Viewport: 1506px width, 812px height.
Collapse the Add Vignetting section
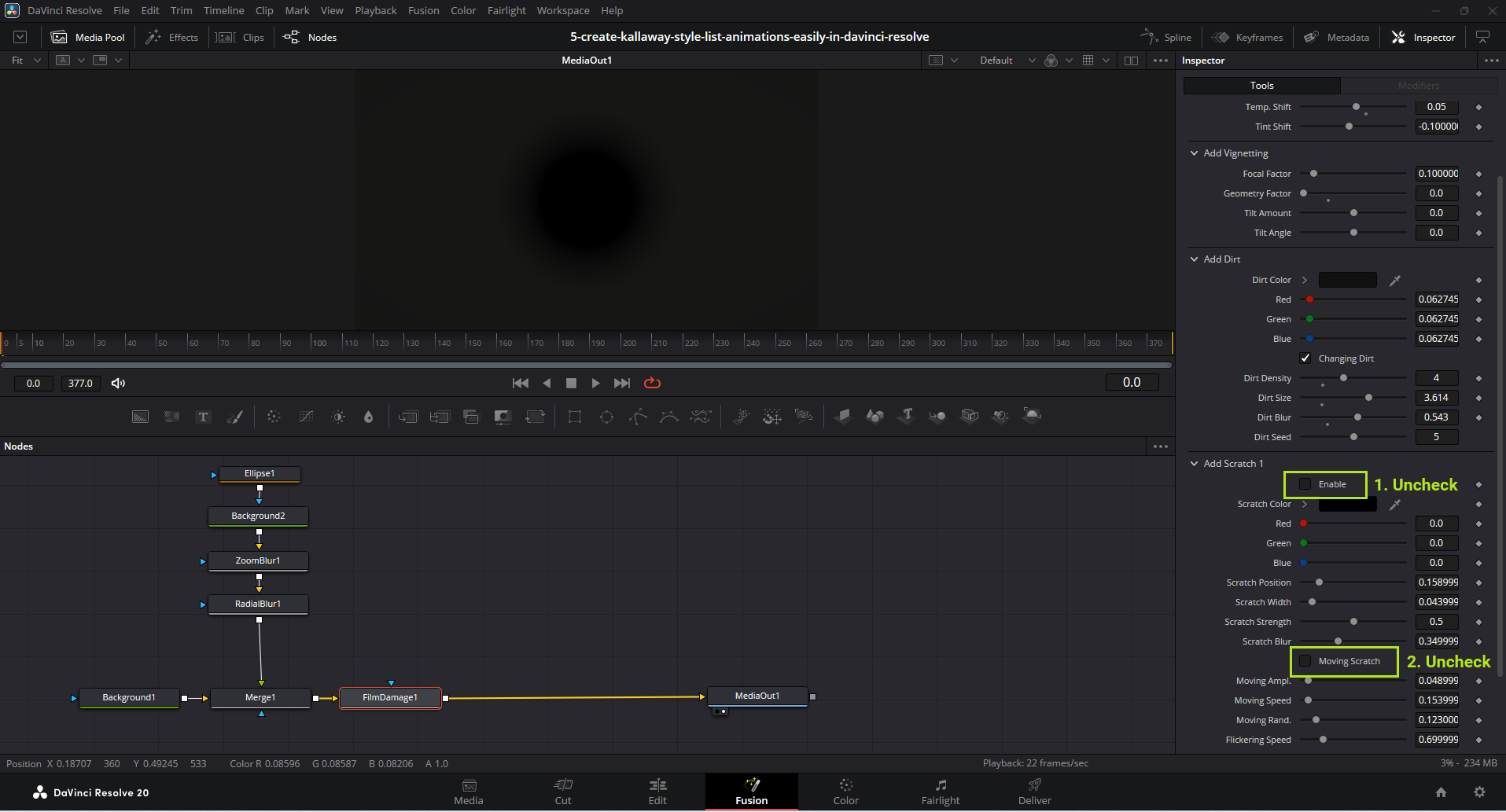coord(1195,153)
